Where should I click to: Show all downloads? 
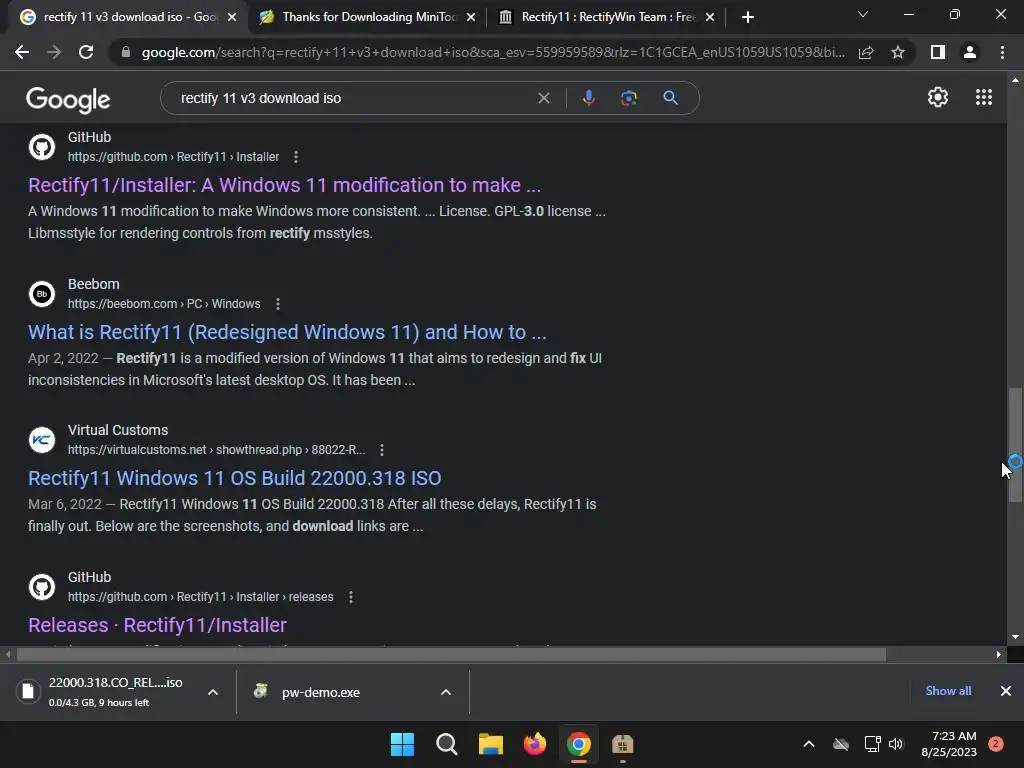pos(948,691)
